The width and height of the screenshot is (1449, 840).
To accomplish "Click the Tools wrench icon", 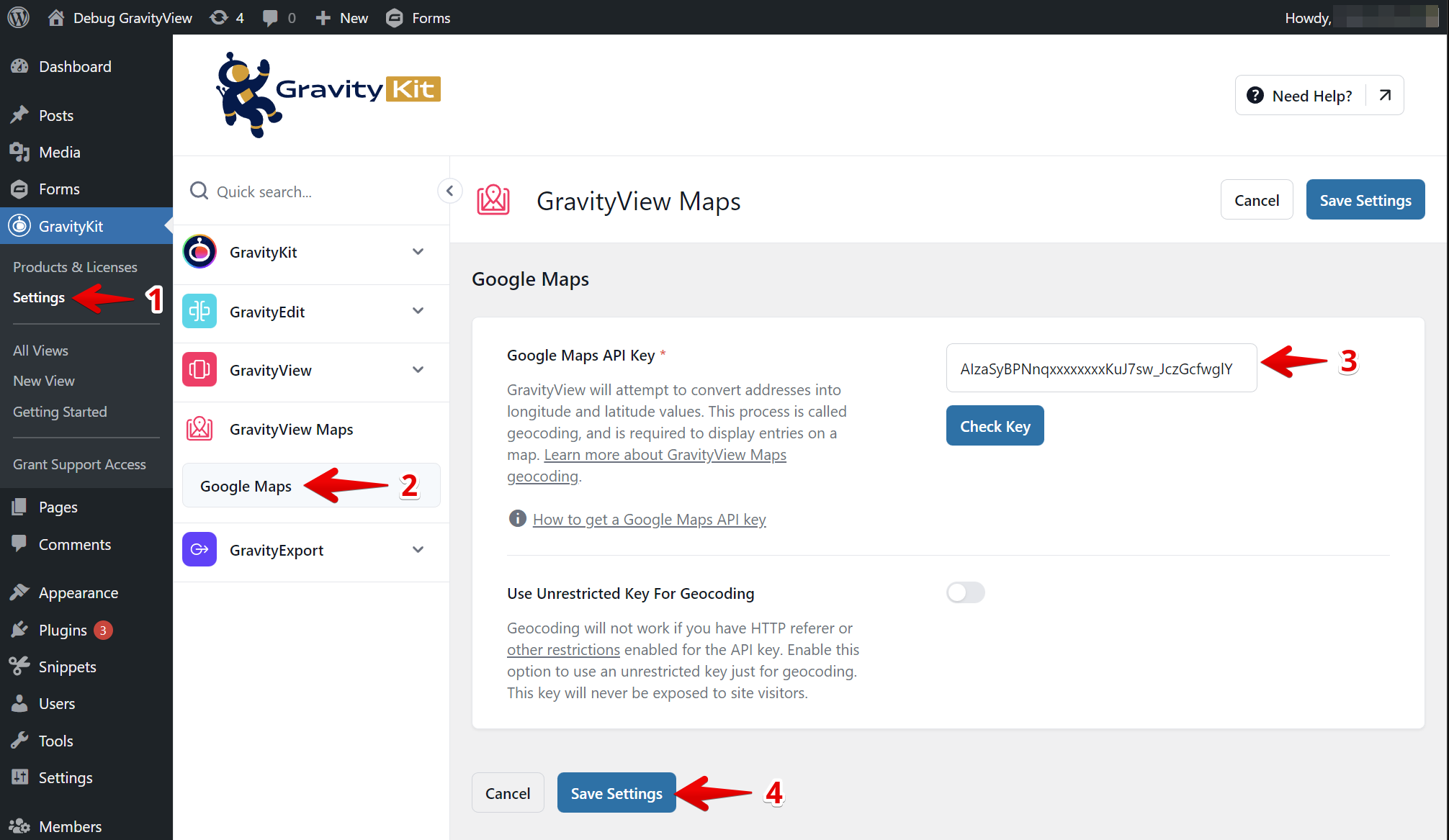I will click(x=19, y=741).
